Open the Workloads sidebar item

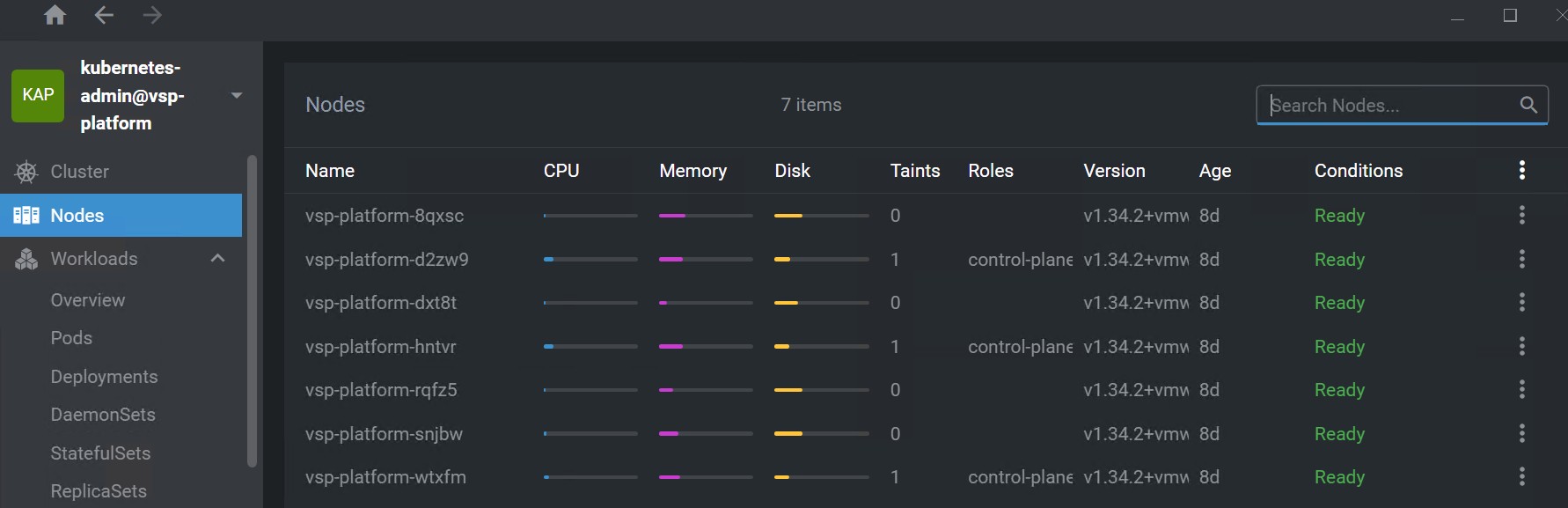pos(121,259)
